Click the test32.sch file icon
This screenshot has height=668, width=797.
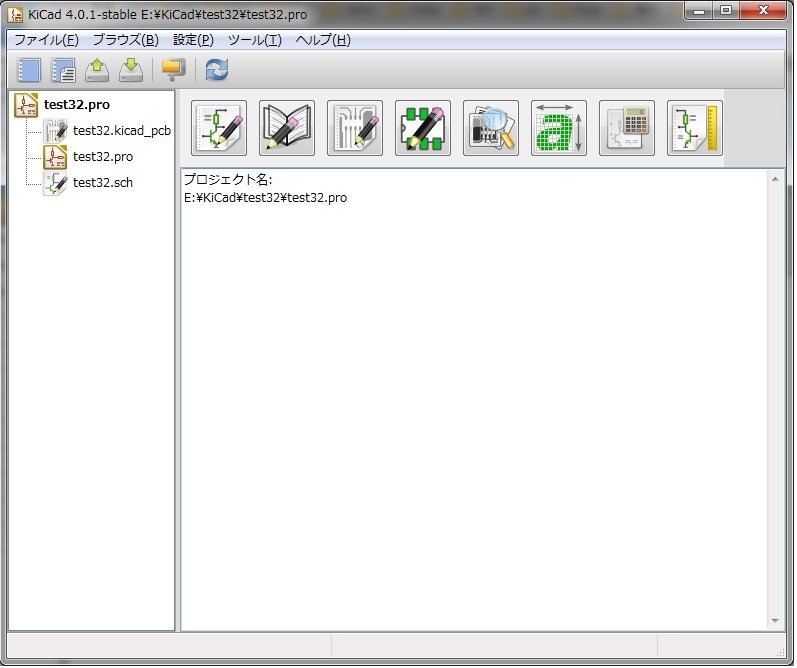[55, 183]
